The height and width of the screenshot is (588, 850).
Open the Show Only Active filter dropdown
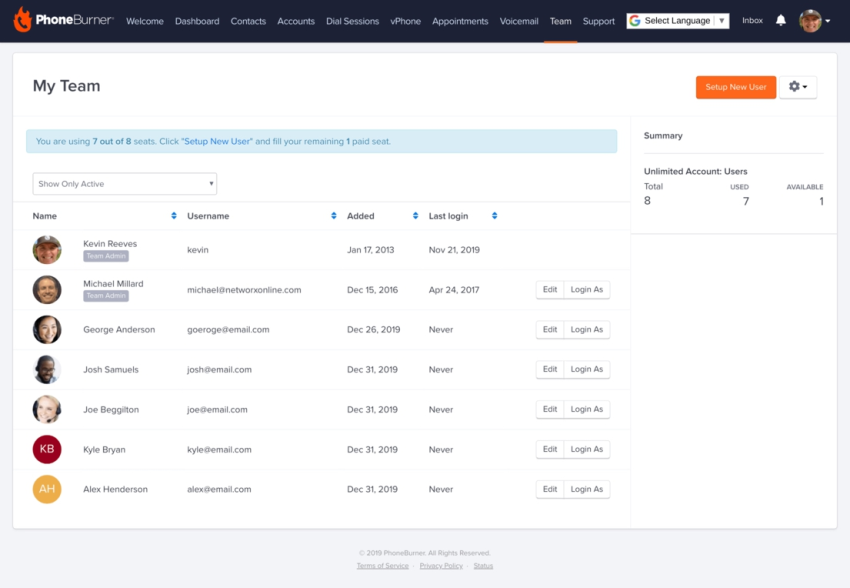point(124,183)
